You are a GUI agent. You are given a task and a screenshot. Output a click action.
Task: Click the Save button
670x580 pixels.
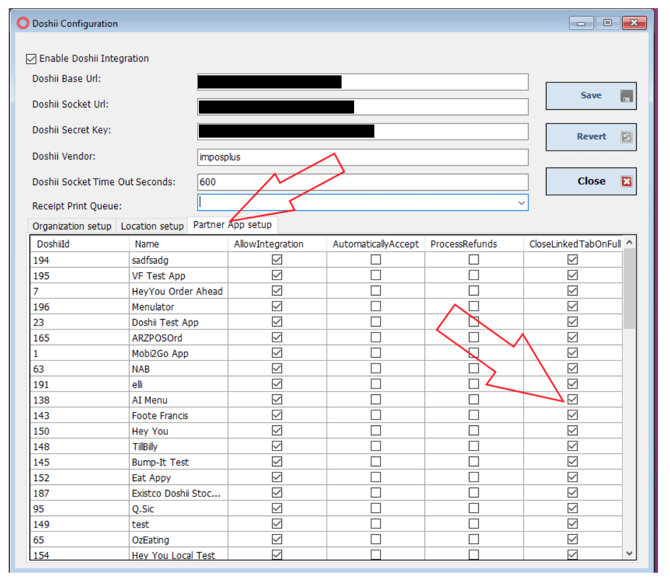[x=591, y=96]
